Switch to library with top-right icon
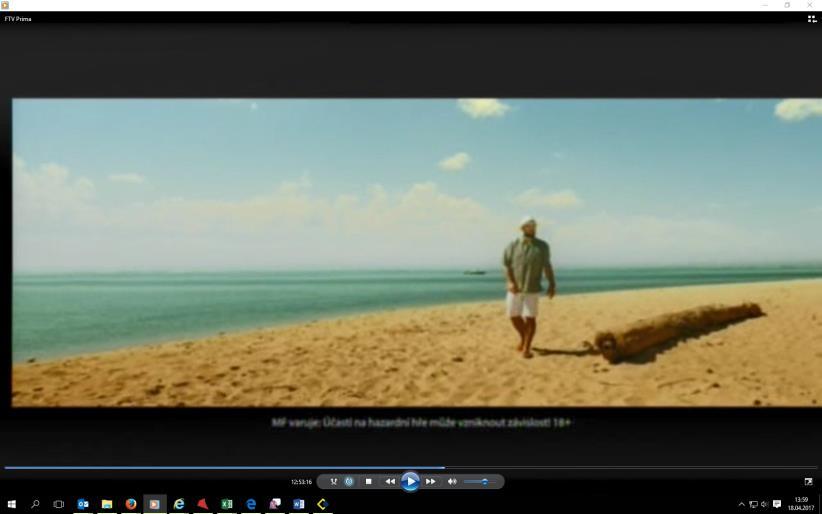This screenshot has width=822, height=514. (812, 19)
